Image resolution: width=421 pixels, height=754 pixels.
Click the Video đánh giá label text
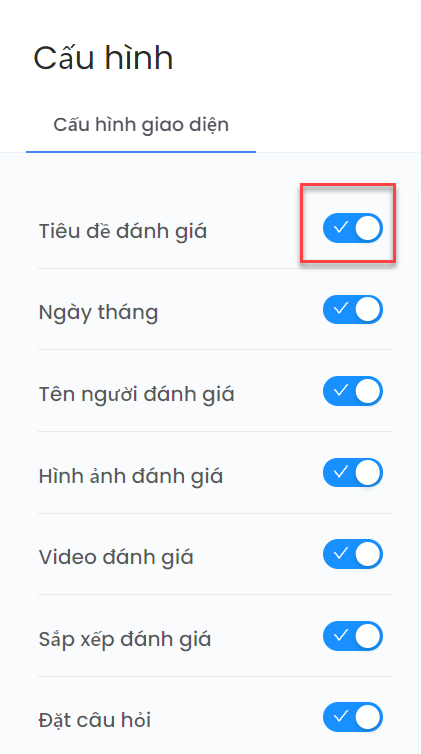[x=116, y=557]
